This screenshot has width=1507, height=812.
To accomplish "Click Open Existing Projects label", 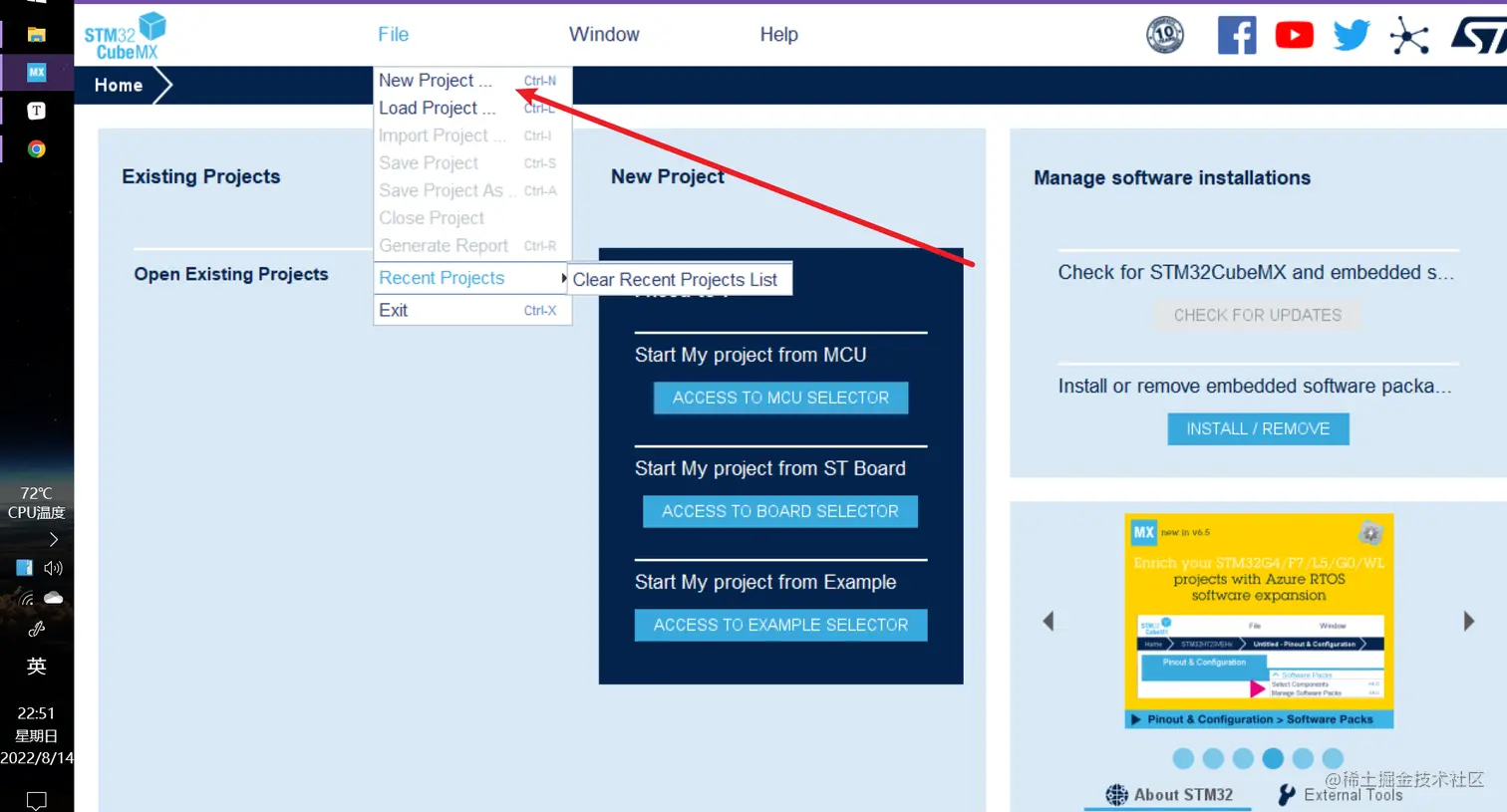I will 231,274.
